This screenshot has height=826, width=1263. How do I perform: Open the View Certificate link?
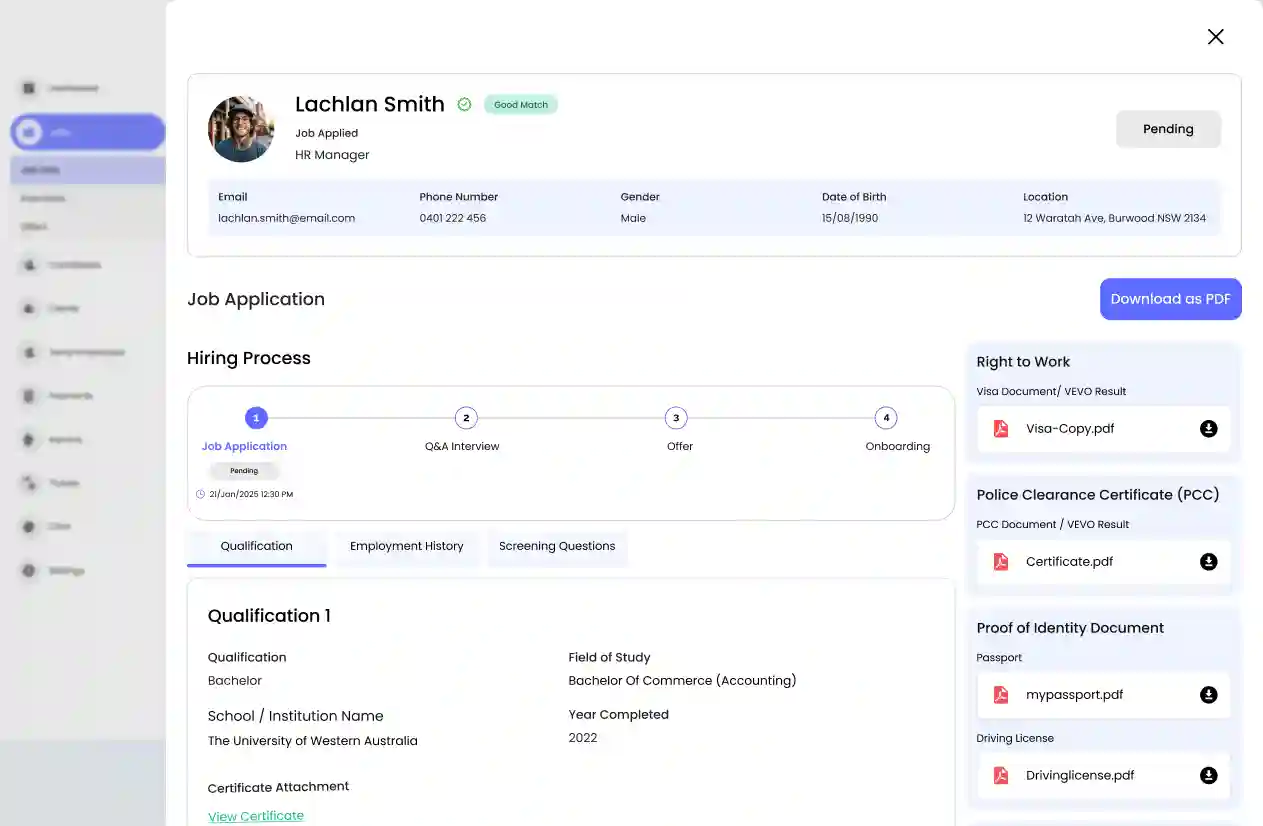256,816
